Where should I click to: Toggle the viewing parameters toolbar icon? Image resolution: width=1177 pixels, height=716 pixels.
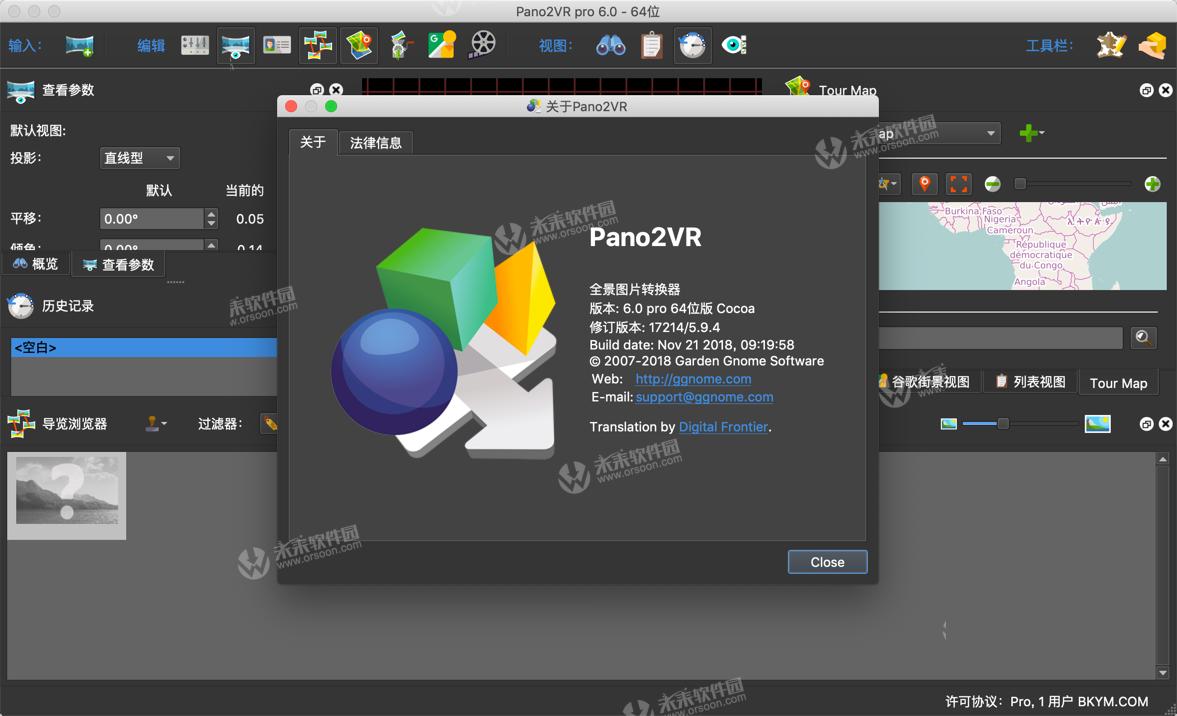[x=236, y=46]
